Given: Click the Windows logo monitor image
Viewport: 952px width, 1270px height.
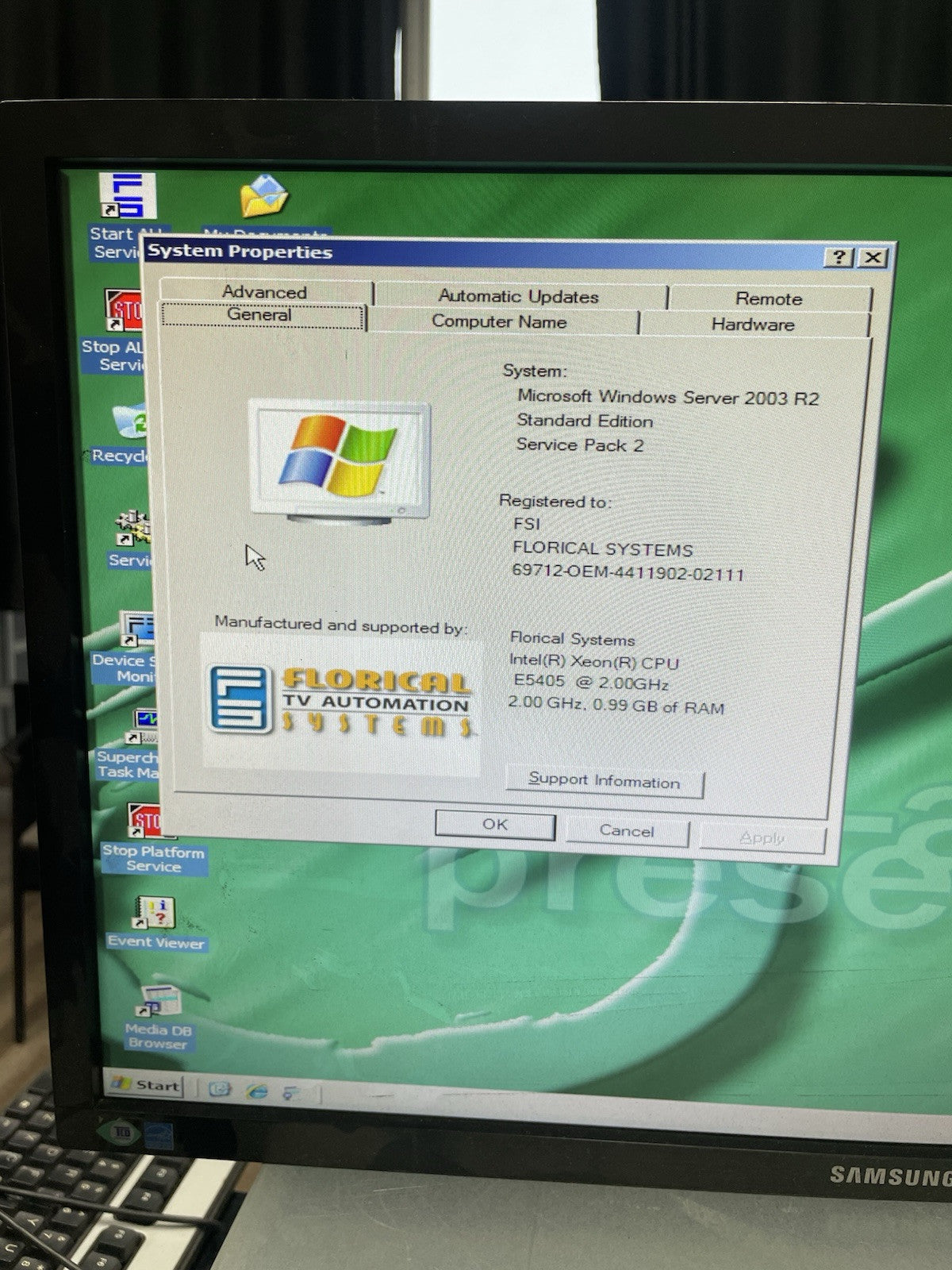Looking at the screenshot, I should [x=340, y=462].
